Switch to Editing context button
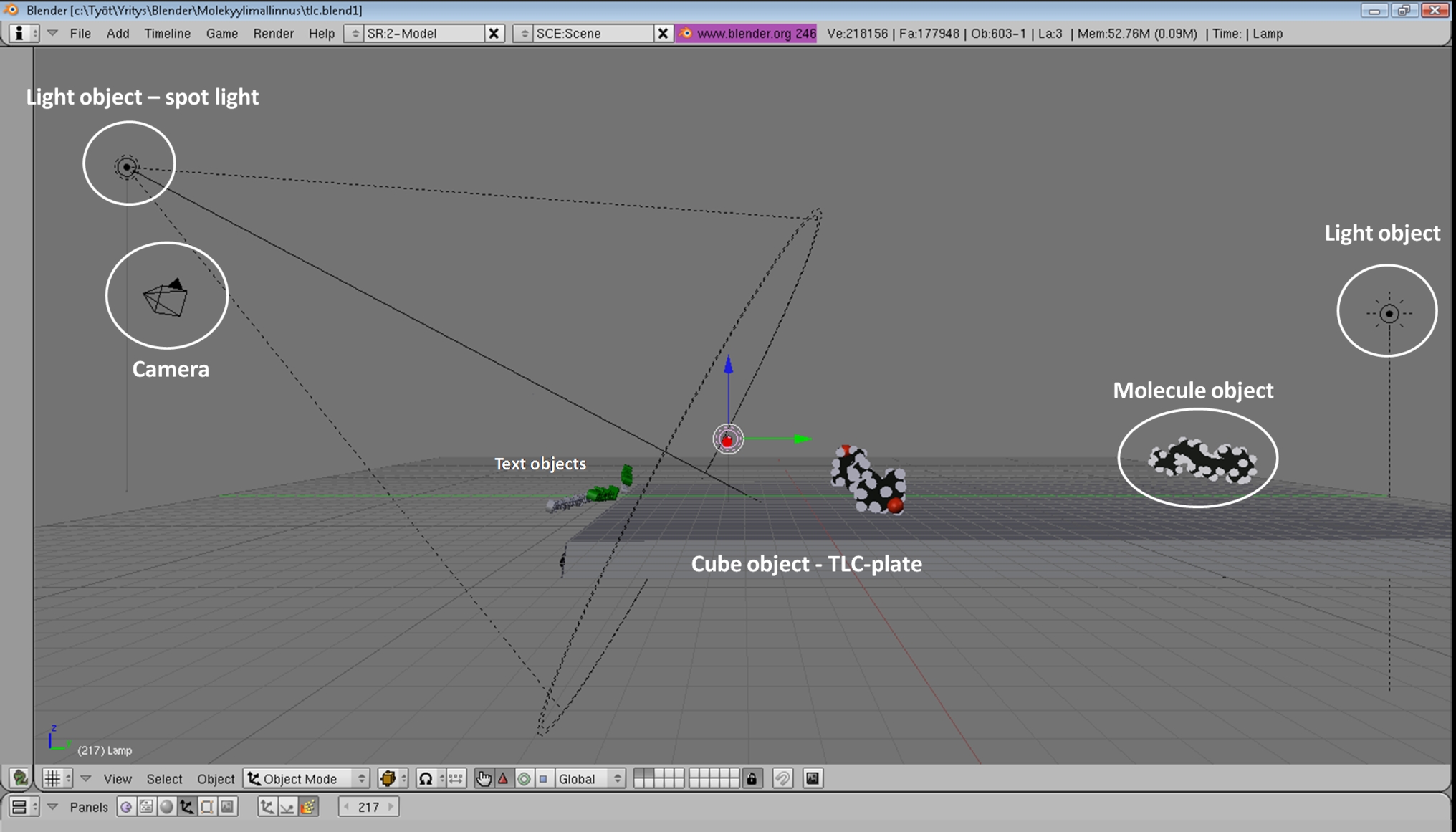This screenshot has width=1456, height=832. click(x=207, y=807)
